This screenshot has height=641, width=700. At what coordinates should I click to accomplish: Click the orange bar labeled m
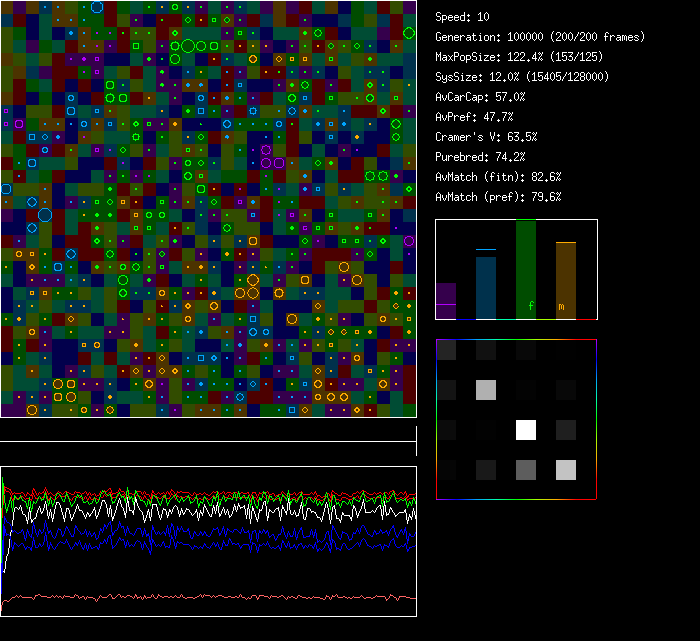point(566,280)
